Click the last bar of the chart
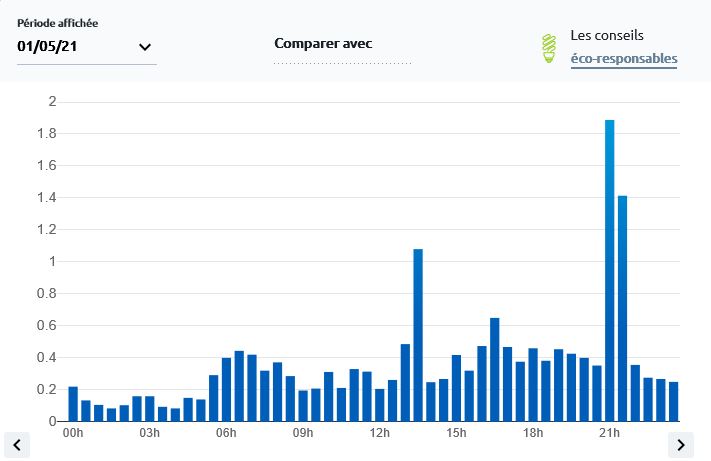The width and height of the screenshot is (711, 461). pos(673,401)
